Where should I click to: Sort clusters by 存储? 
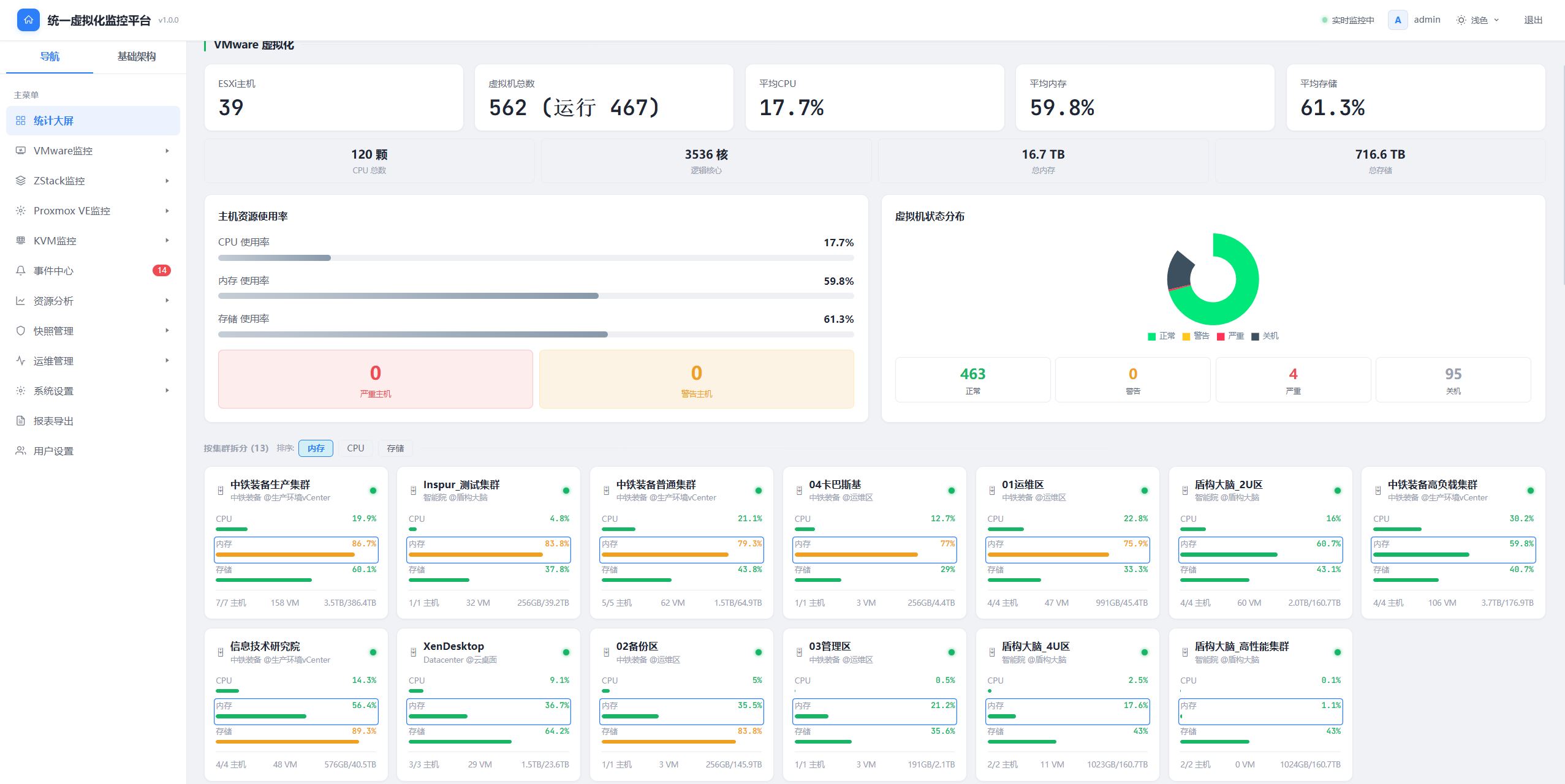coord(395,448)
